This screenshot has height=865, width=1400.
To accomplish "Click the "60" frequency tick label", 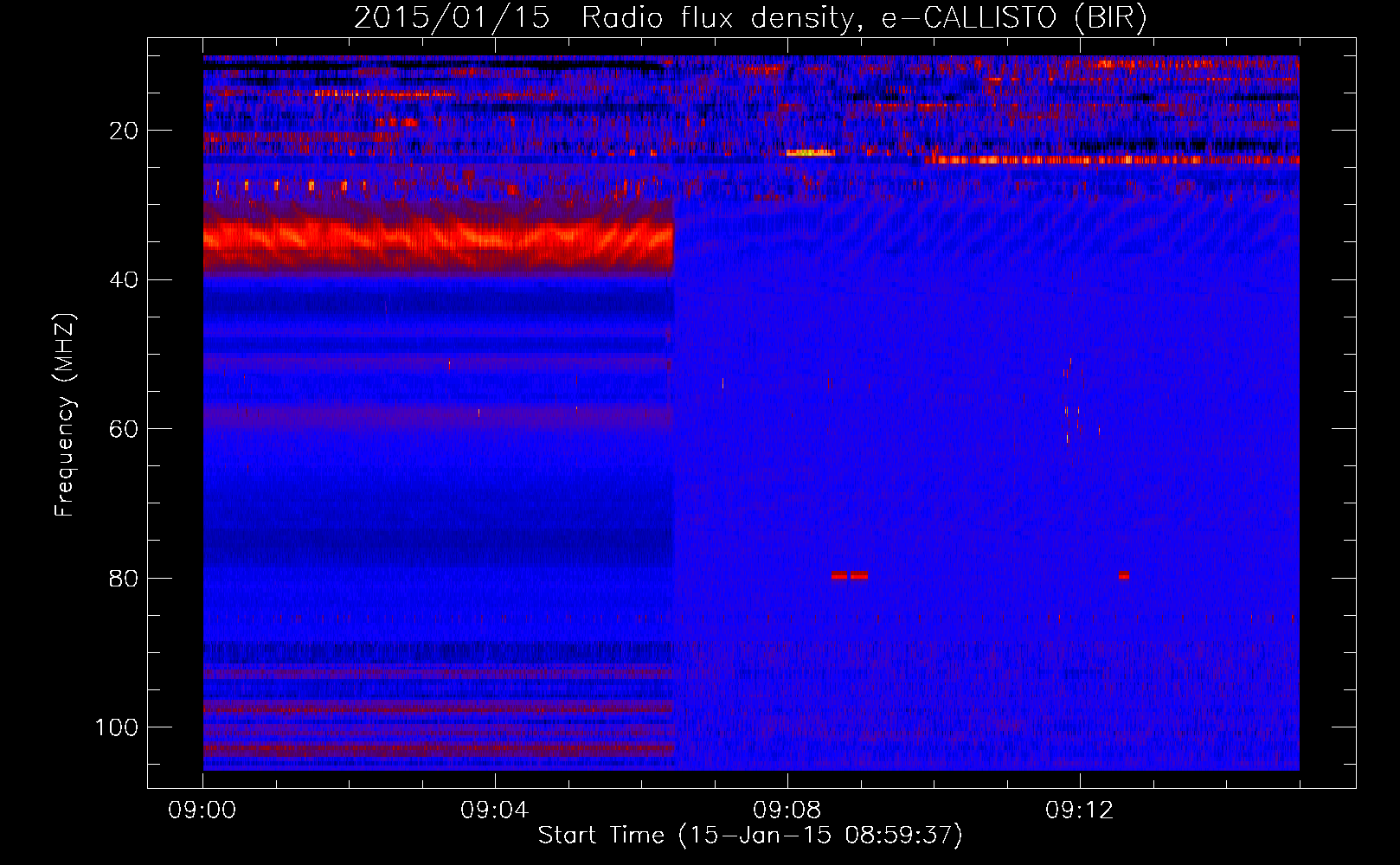I will pyautogui.click(x=124, y=429).
